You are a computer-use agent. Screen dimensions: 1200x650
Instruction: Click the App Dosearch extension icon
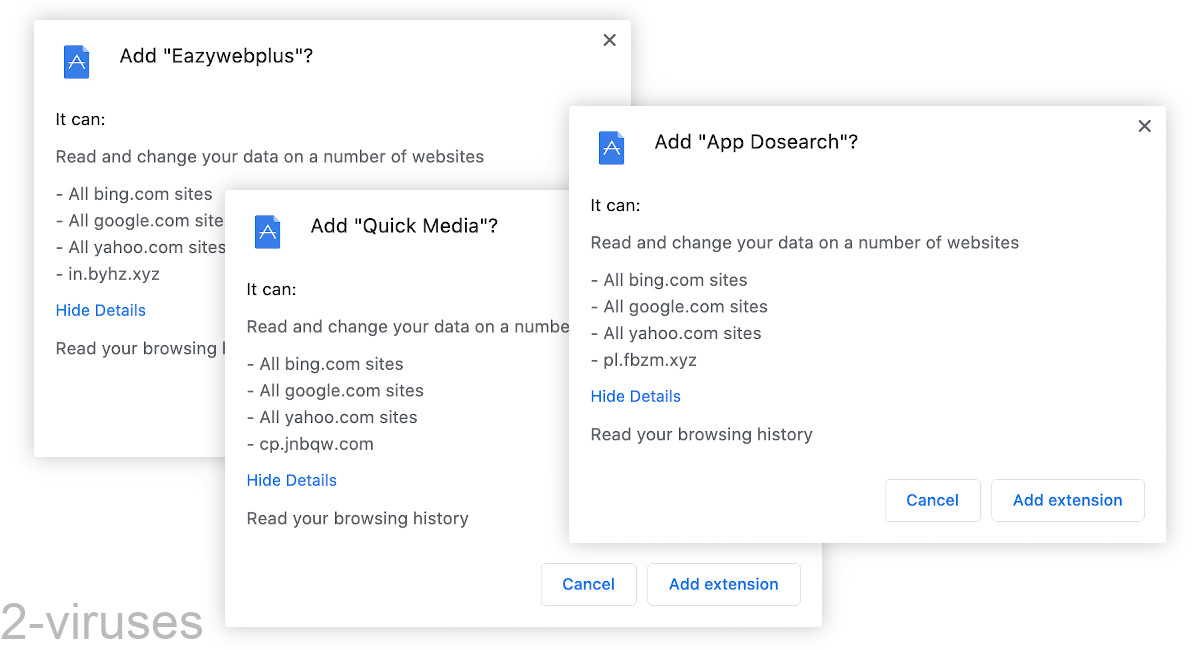click(x=611, y=147)
